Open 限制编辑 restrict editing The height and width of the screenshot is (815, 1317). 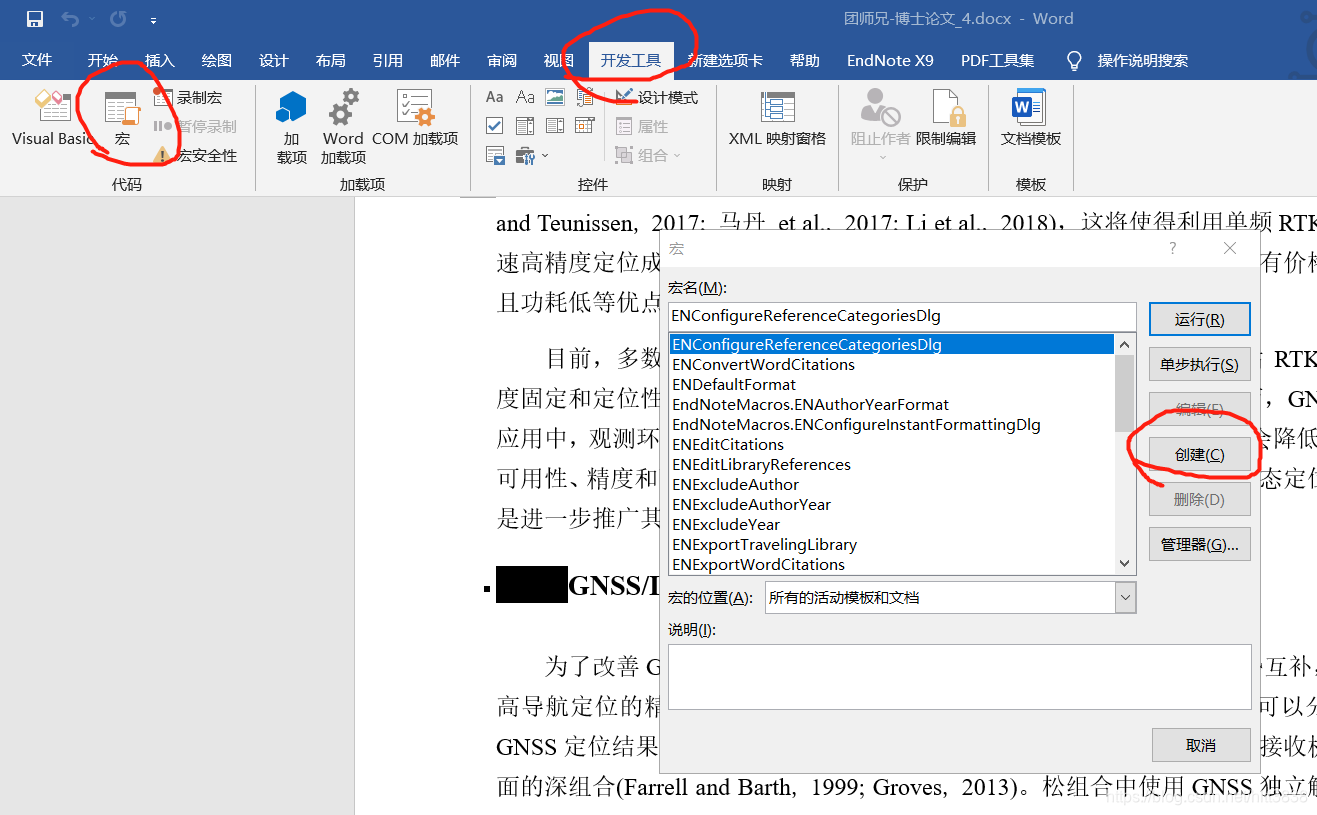pyautogui.click(x=946, y=118)
